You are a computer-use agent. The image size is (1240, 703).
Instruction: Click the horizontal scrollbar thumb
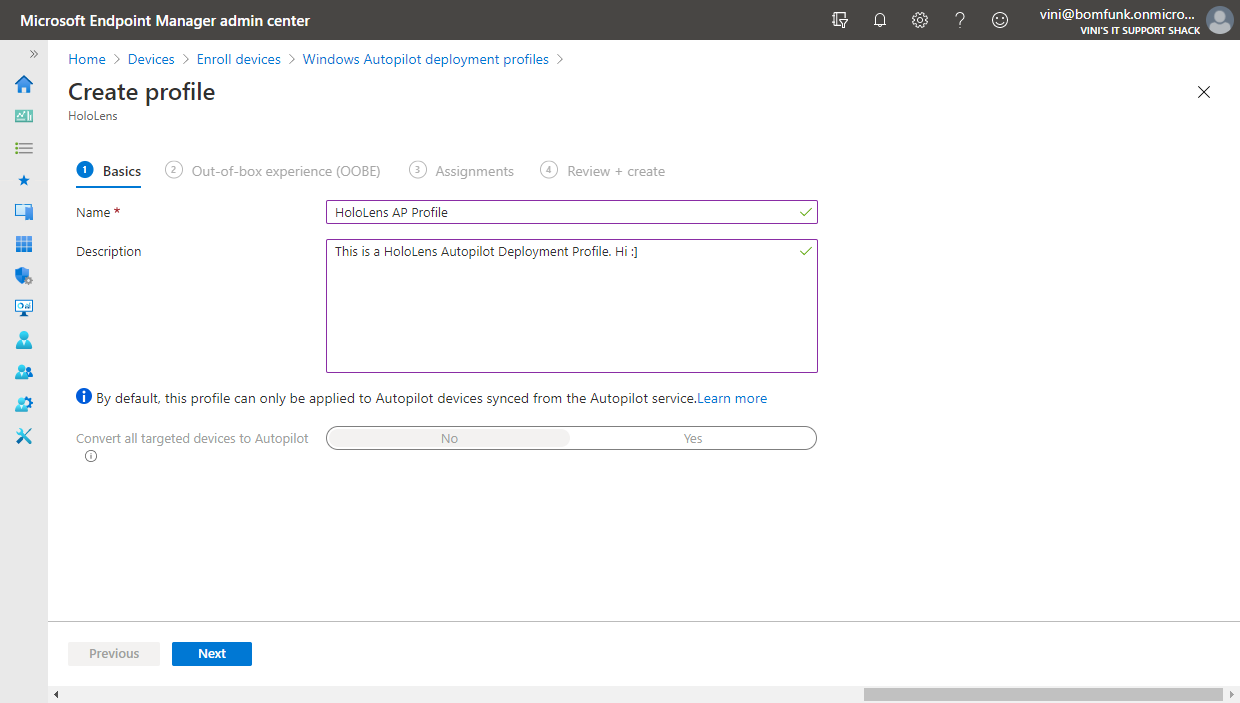coord(1043,694)
